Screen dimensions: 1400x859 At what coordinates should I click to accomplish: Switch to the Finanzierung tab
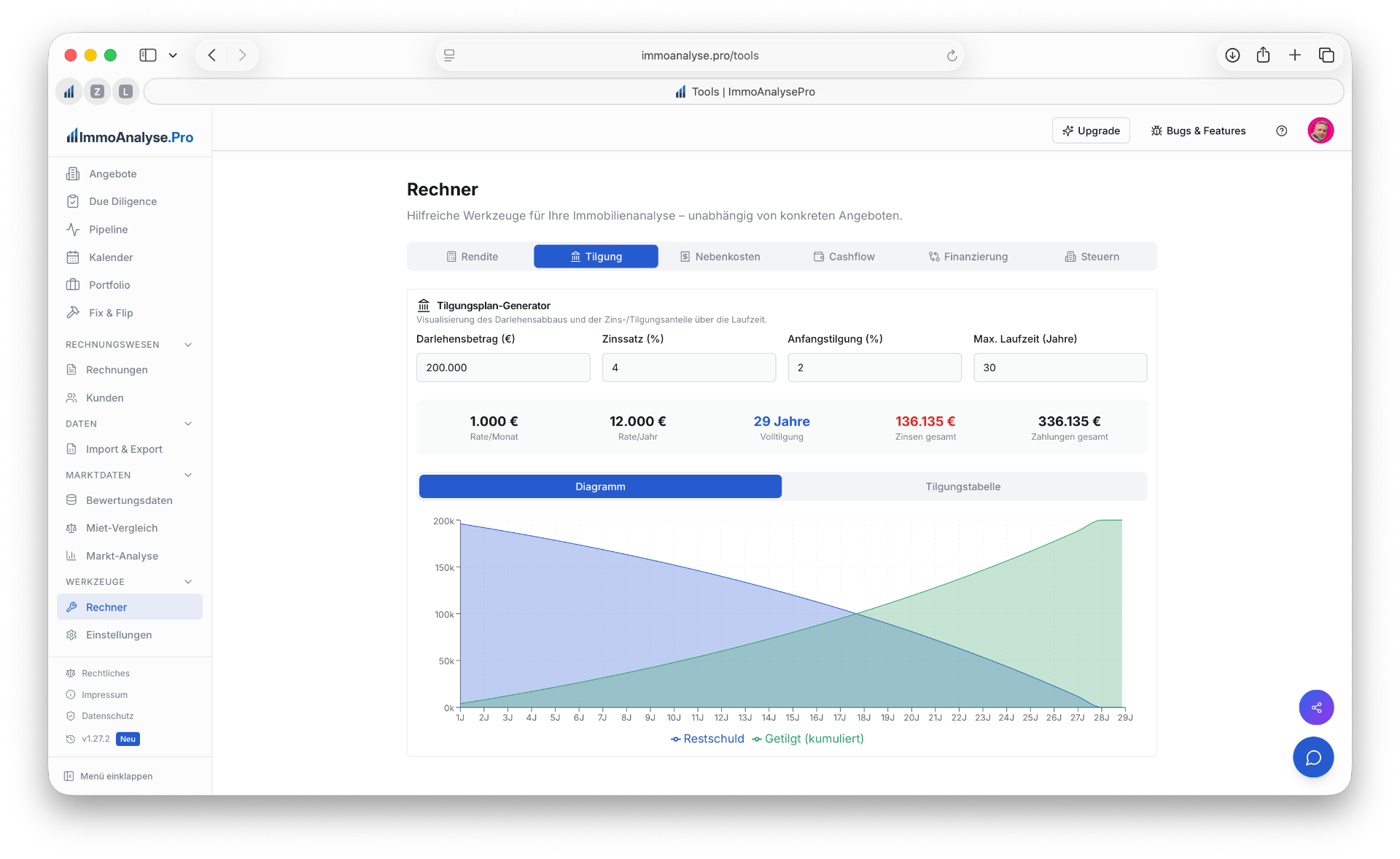click(x=968, y=257)
